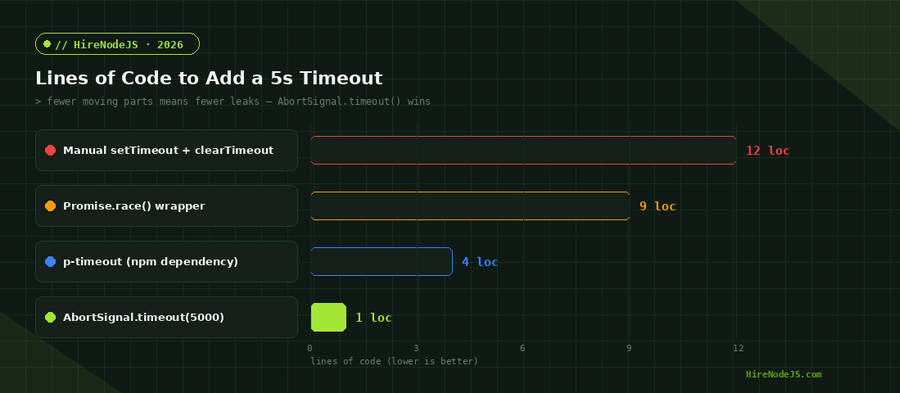Screen dimensions: 900x393
Task: Click the red-outlined 12 loc bar
Action: [523, 150]
